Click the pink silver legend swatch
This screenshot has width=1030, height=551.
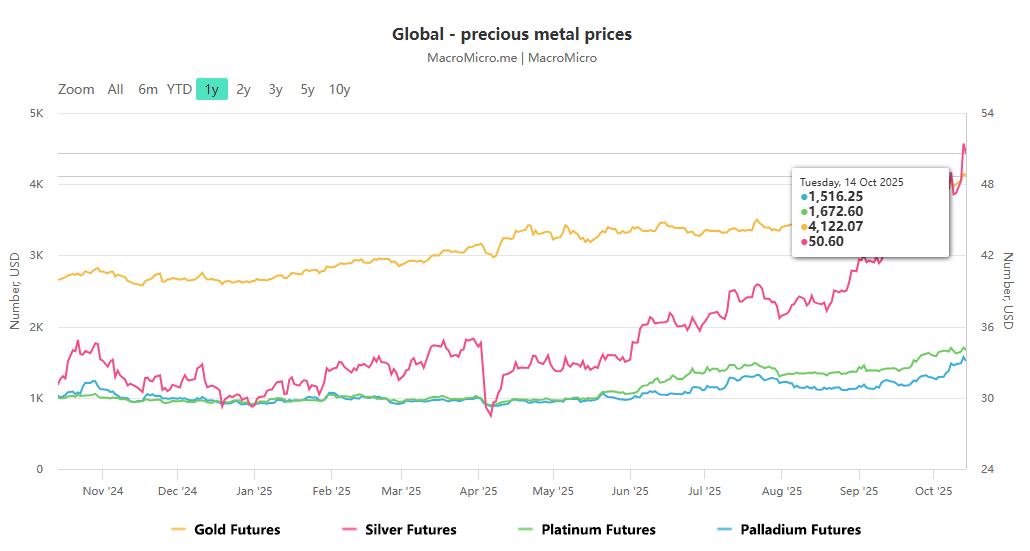tap(350, 530)
